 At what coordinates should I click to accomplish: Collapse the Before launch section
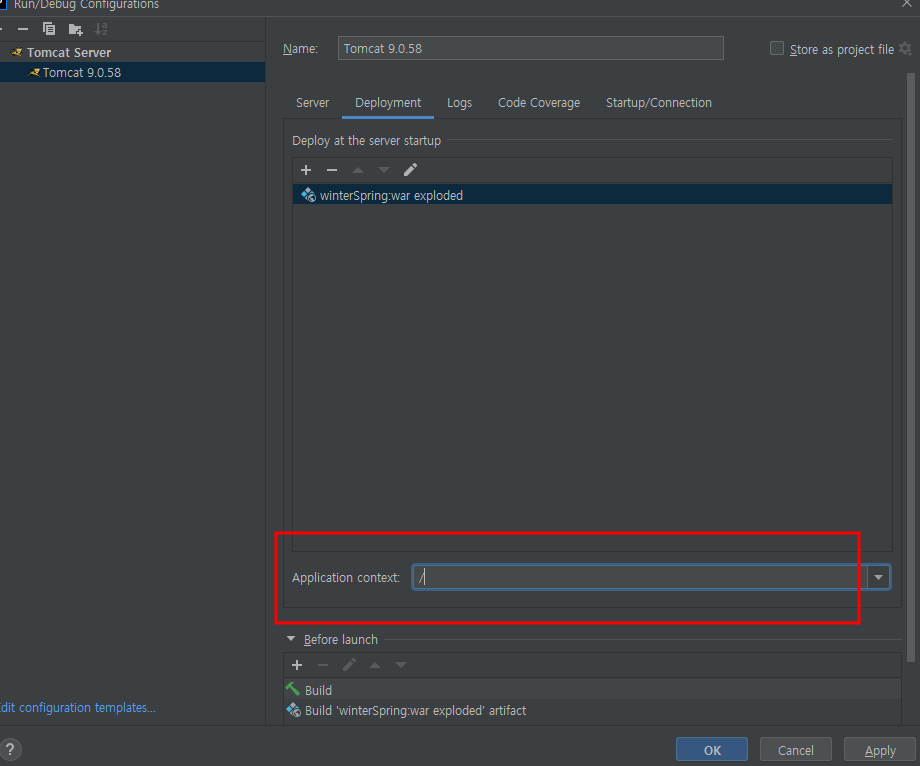coord(291,639)
